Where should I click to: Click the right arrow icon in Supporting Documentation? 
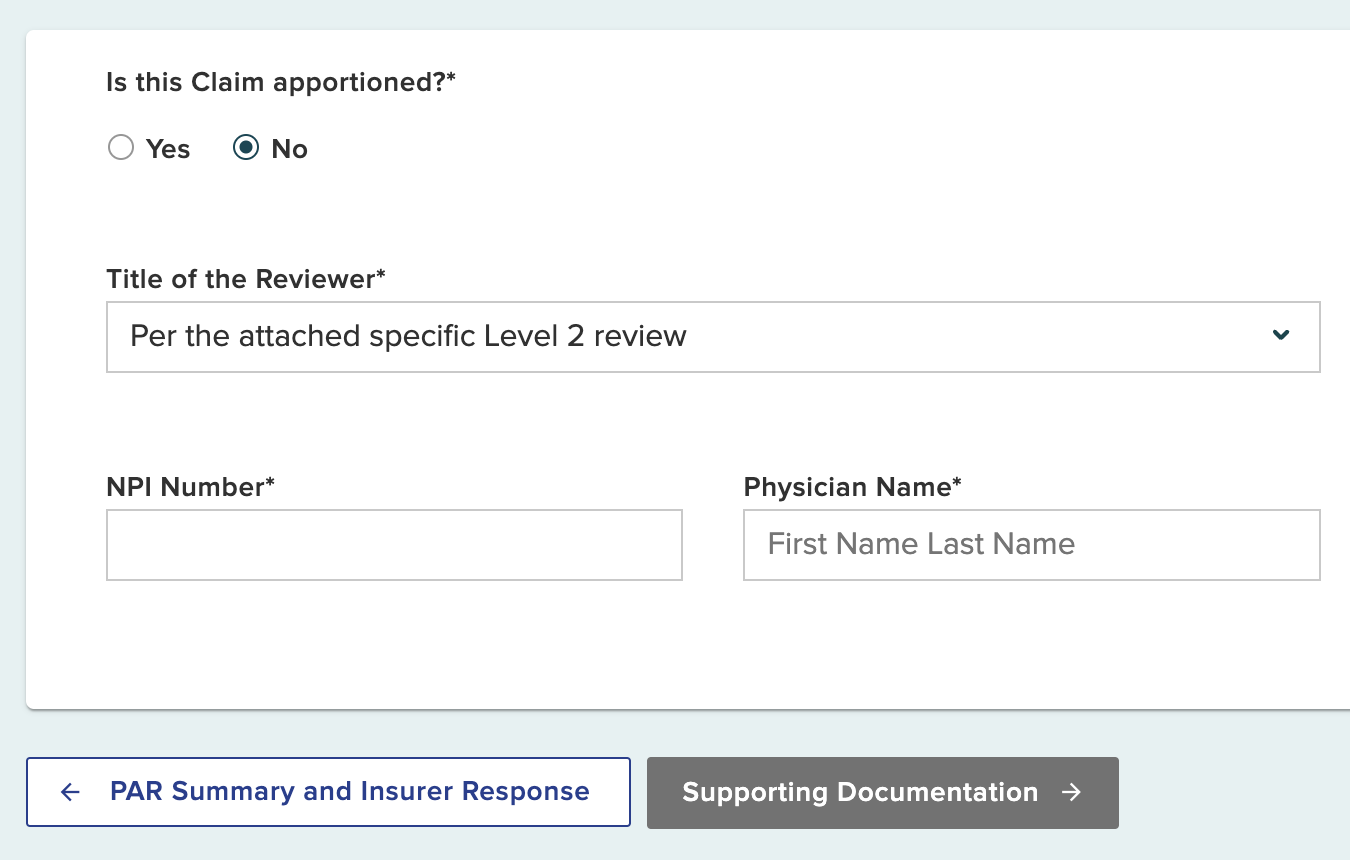click(1073, 792)
